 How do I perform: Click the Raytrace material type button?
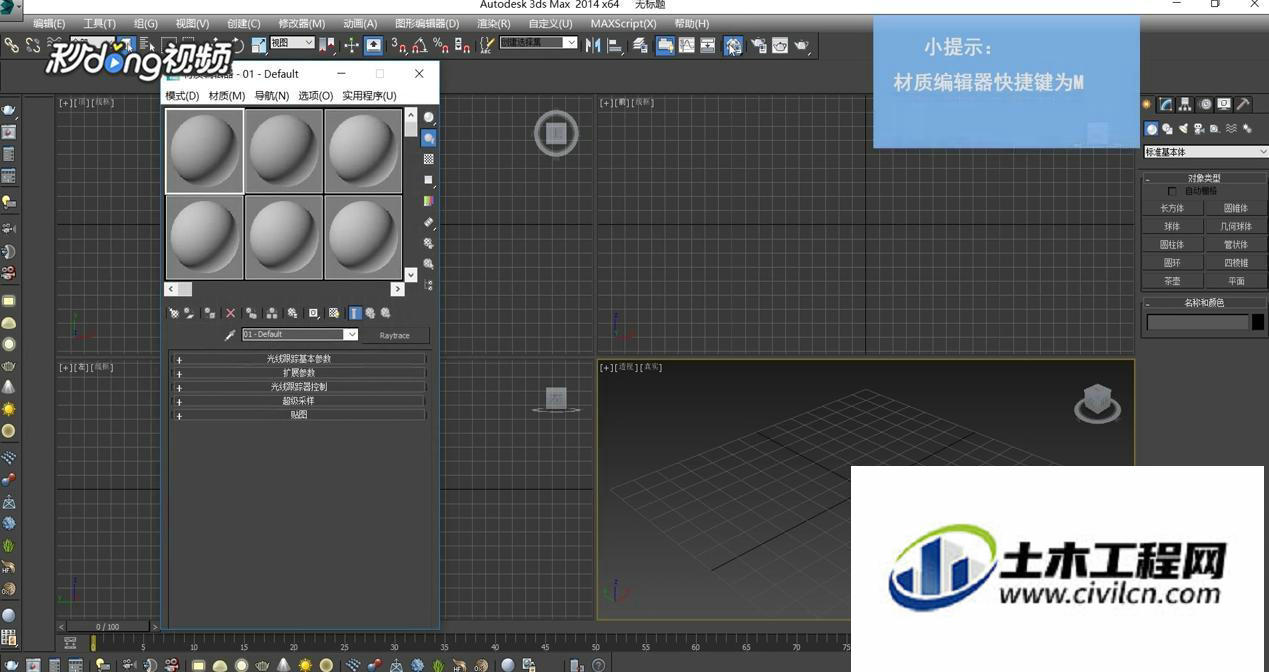[394, 335]
